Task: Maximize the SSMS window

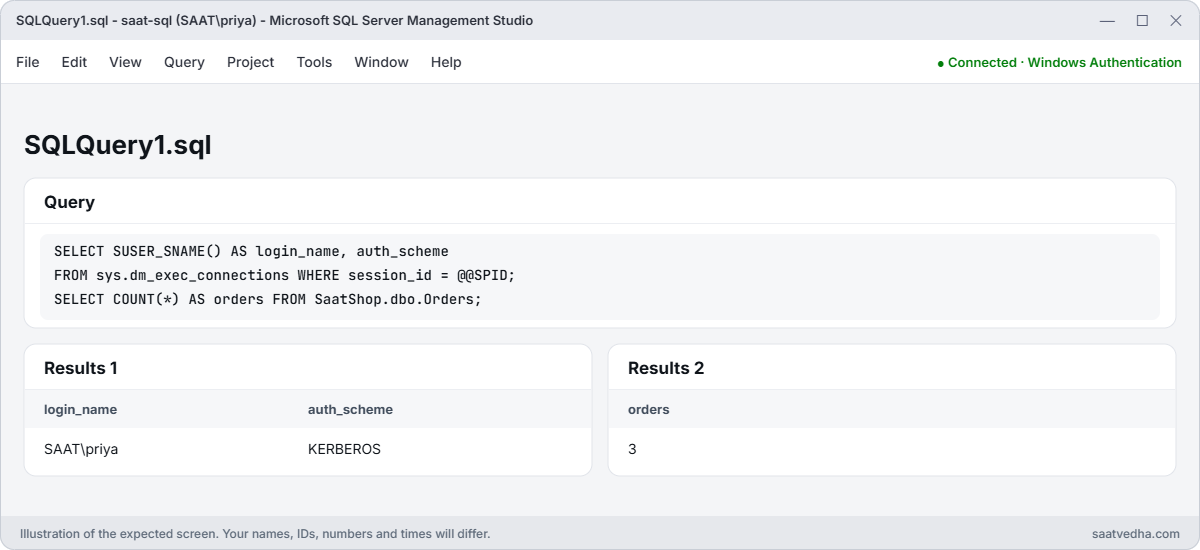Action: click(x=1142, y=20)
